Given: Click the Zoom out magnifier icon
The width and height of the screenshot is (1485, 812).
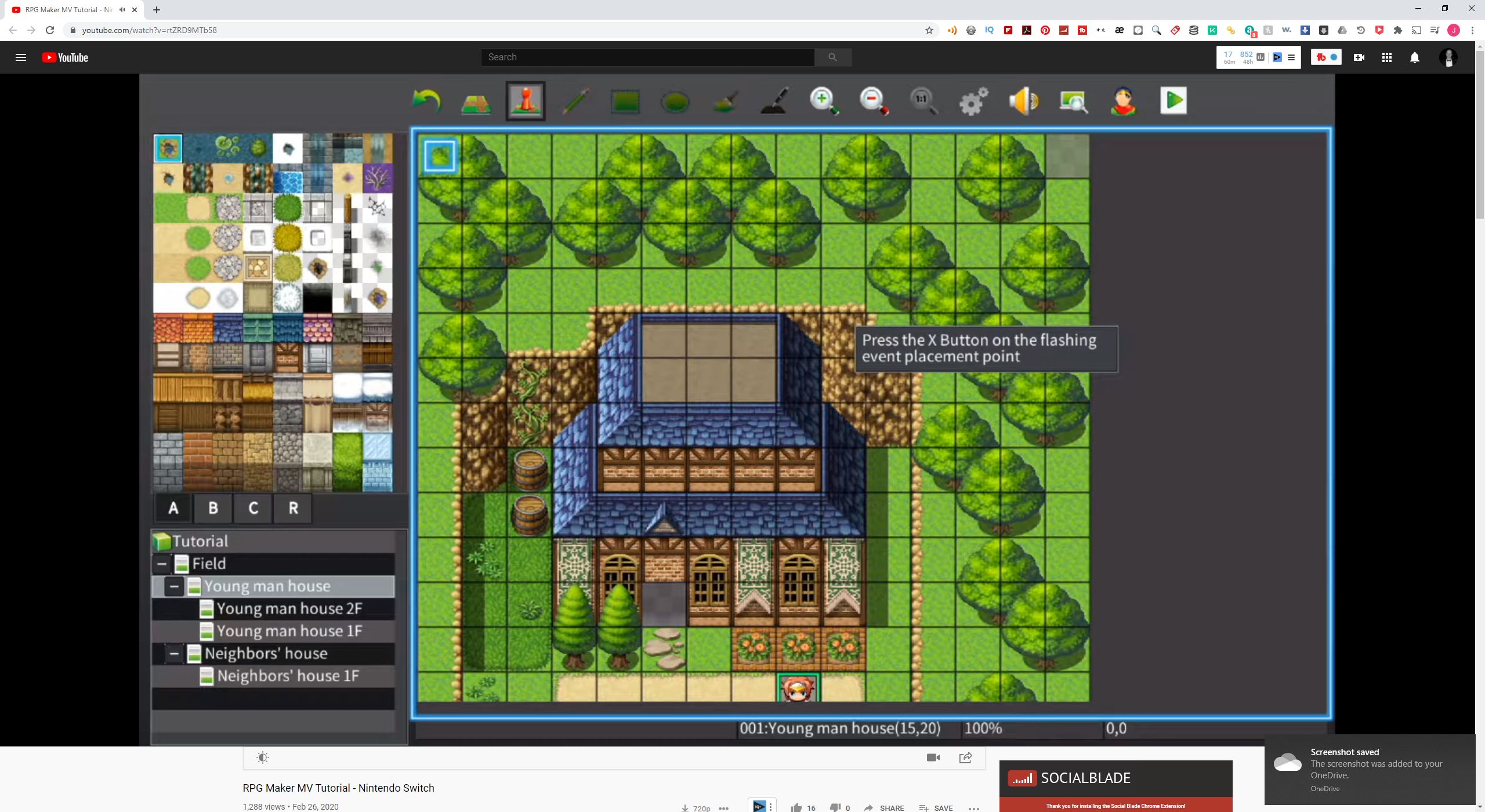Looking at the screenshot, I should (874, 101).
